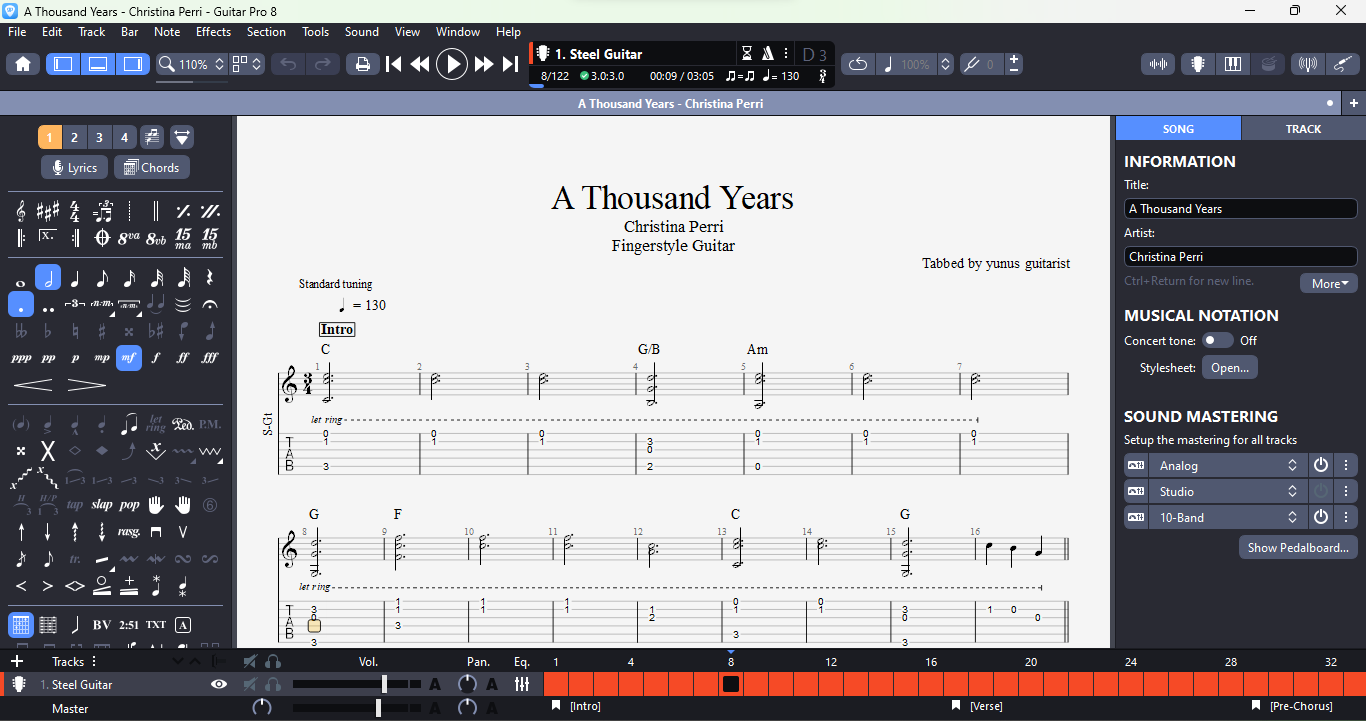
Task: Solo the Steel Guitar track with headphones
Action: (x=273, y=684)
